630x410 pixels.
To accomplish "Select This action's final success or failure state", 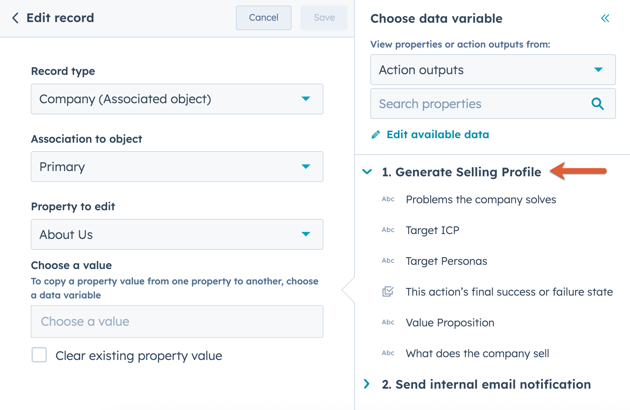I will [x=509, y=292].
